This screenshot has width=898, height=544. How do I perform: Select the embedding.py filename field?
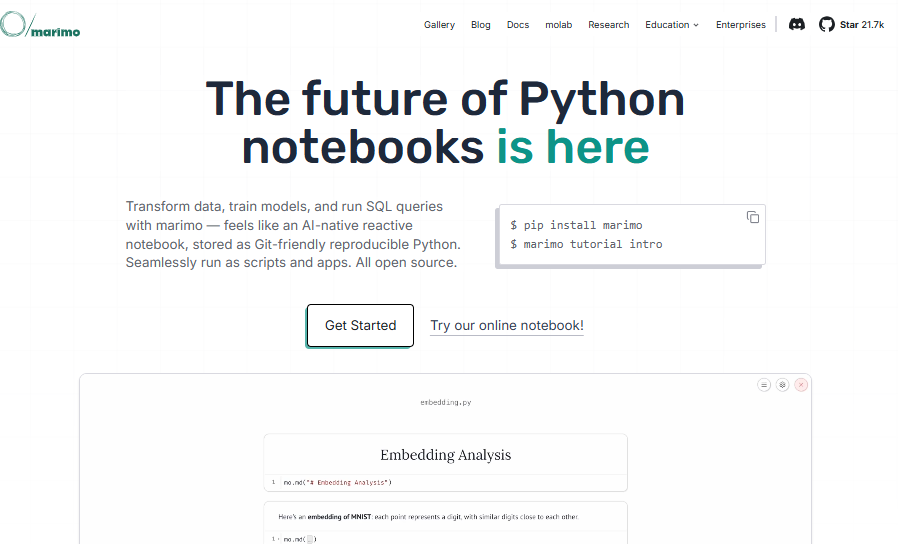446,402
